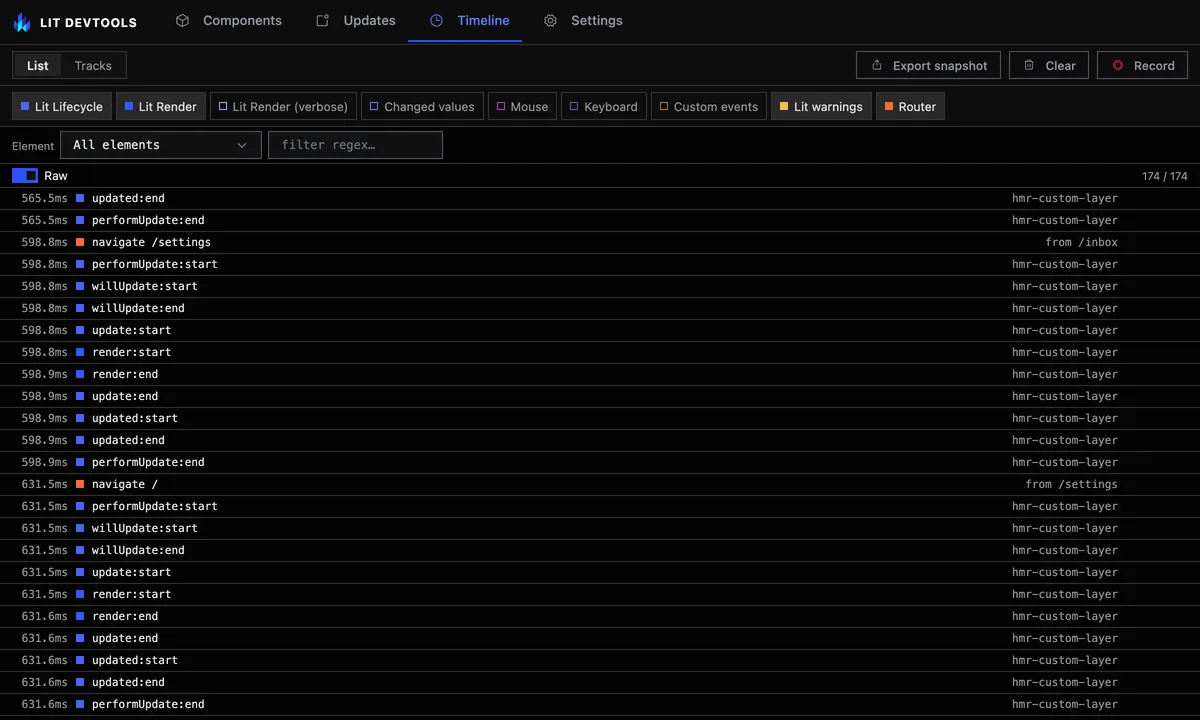Open the Components tab

[x=229, y=20]
